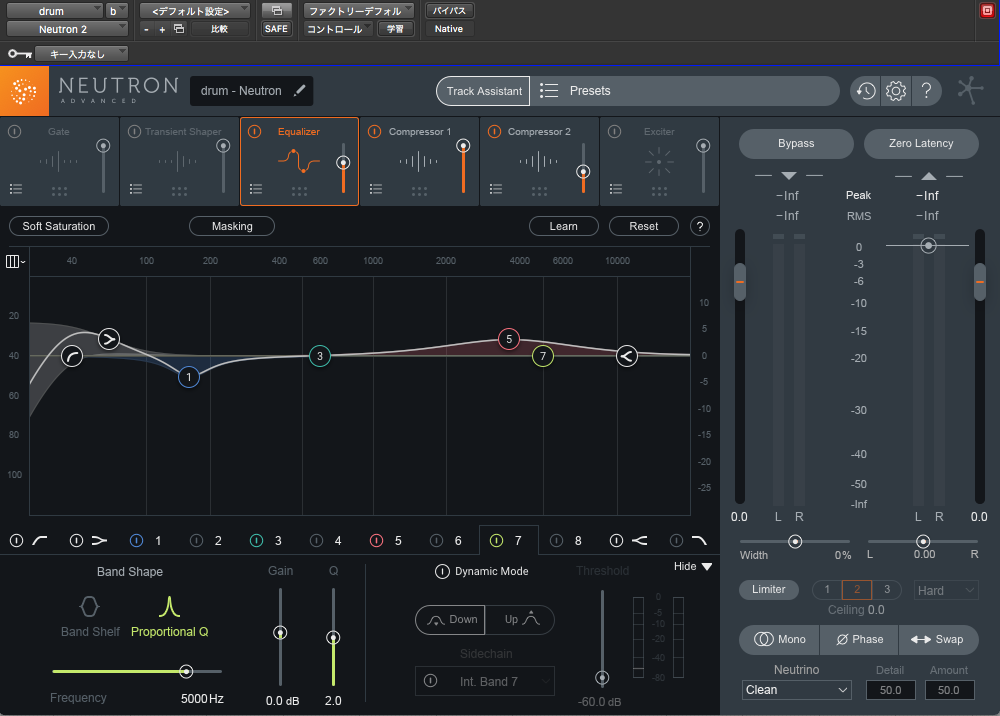
Task: Select EQ node 7 on the curve
Action: (543, 356)
